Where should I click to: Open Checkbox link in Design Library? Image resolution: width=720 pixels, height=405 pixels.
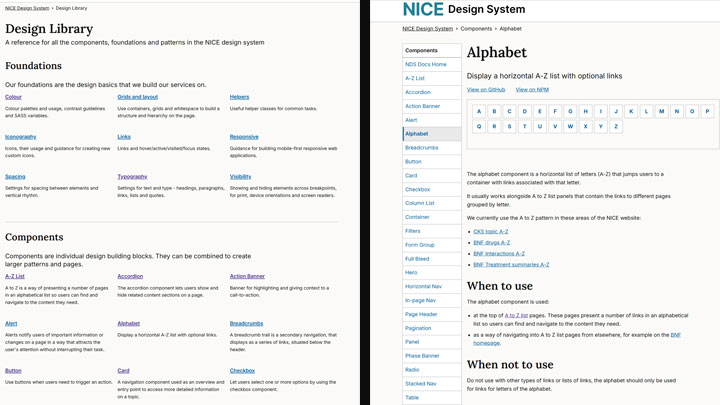click(x=242, y=371)
